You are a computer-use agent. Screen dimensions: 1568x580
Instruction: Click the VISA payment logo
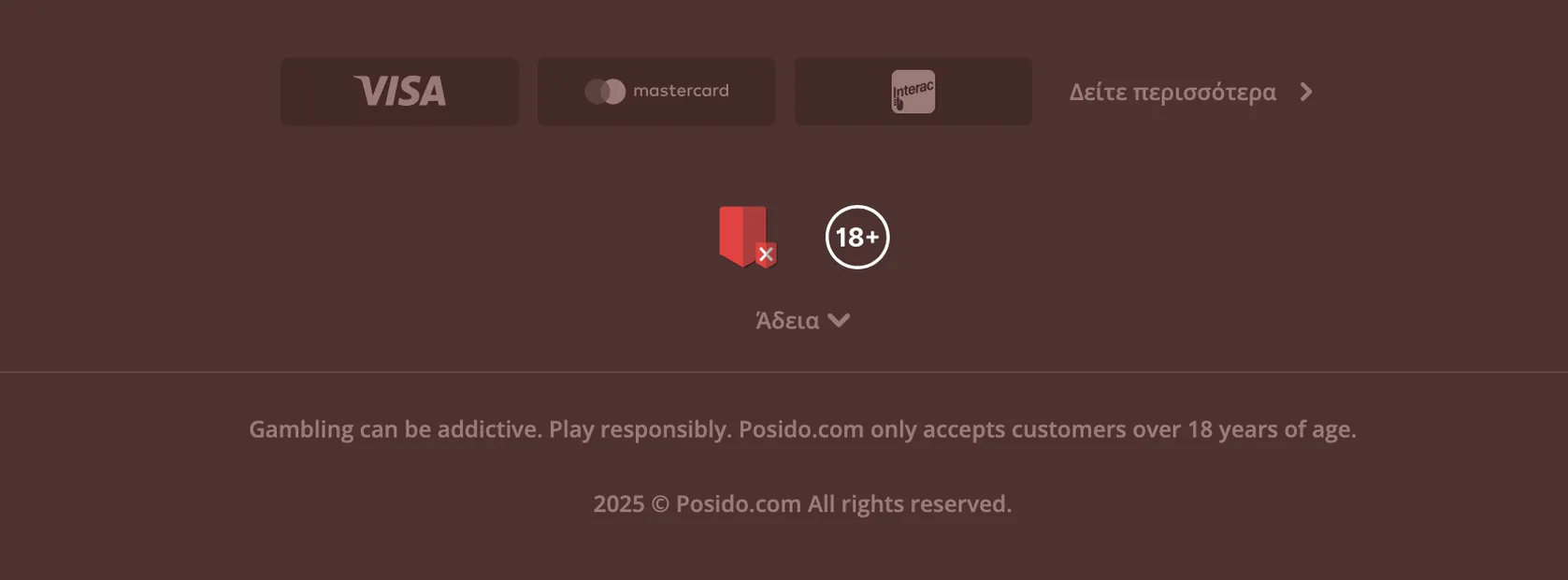[x=399, y=91]
